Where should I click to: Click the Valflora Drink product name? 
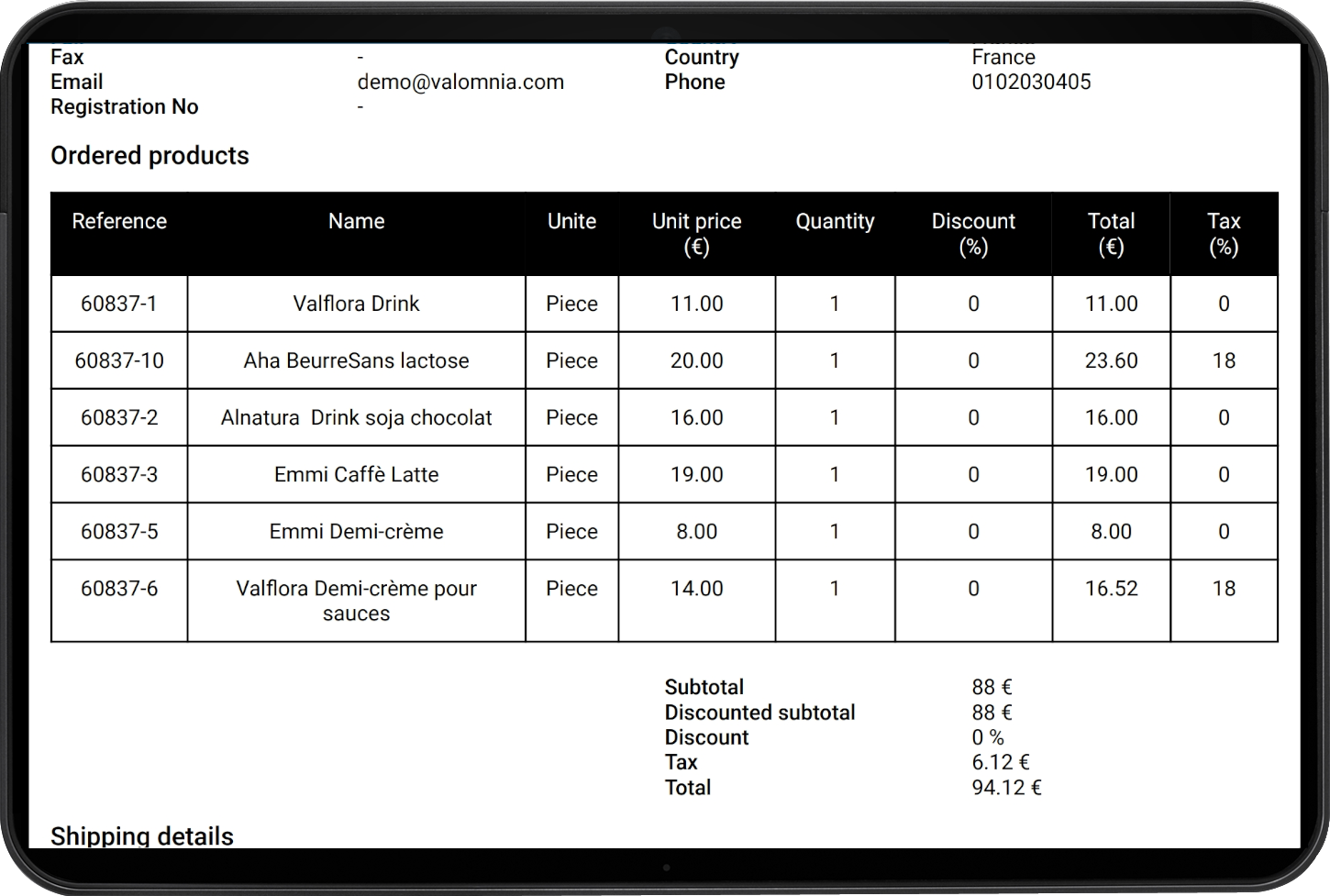[356, 304]
